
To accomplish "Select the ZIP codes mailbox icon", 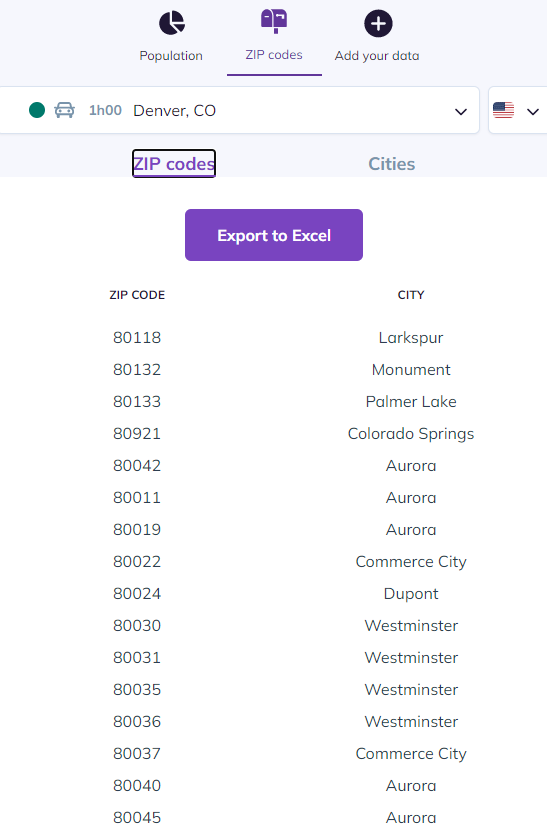I will [x=274, y=21].
